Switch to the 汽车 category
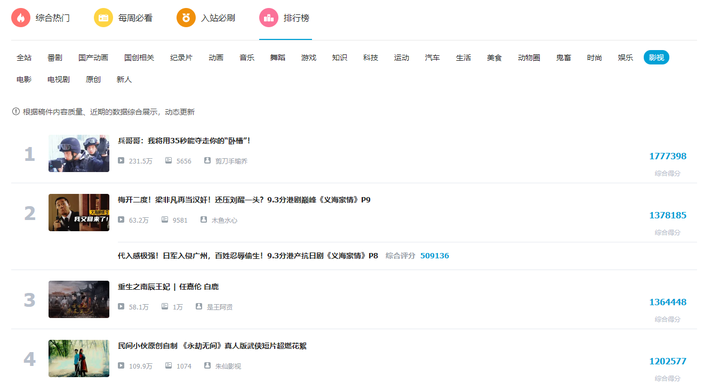Screen dimensions: 720x383 point(432,57)
